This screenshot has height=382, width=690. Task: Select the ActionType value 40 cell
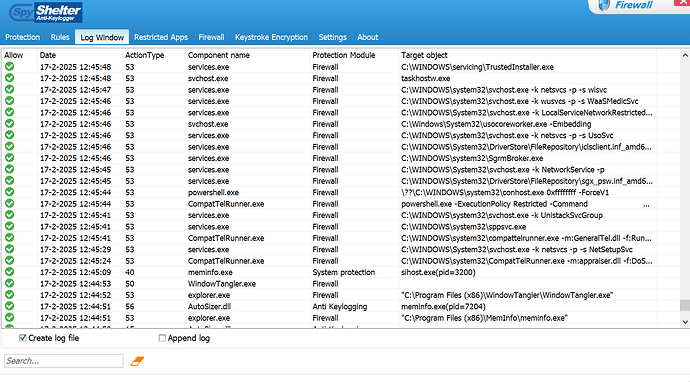129,272
